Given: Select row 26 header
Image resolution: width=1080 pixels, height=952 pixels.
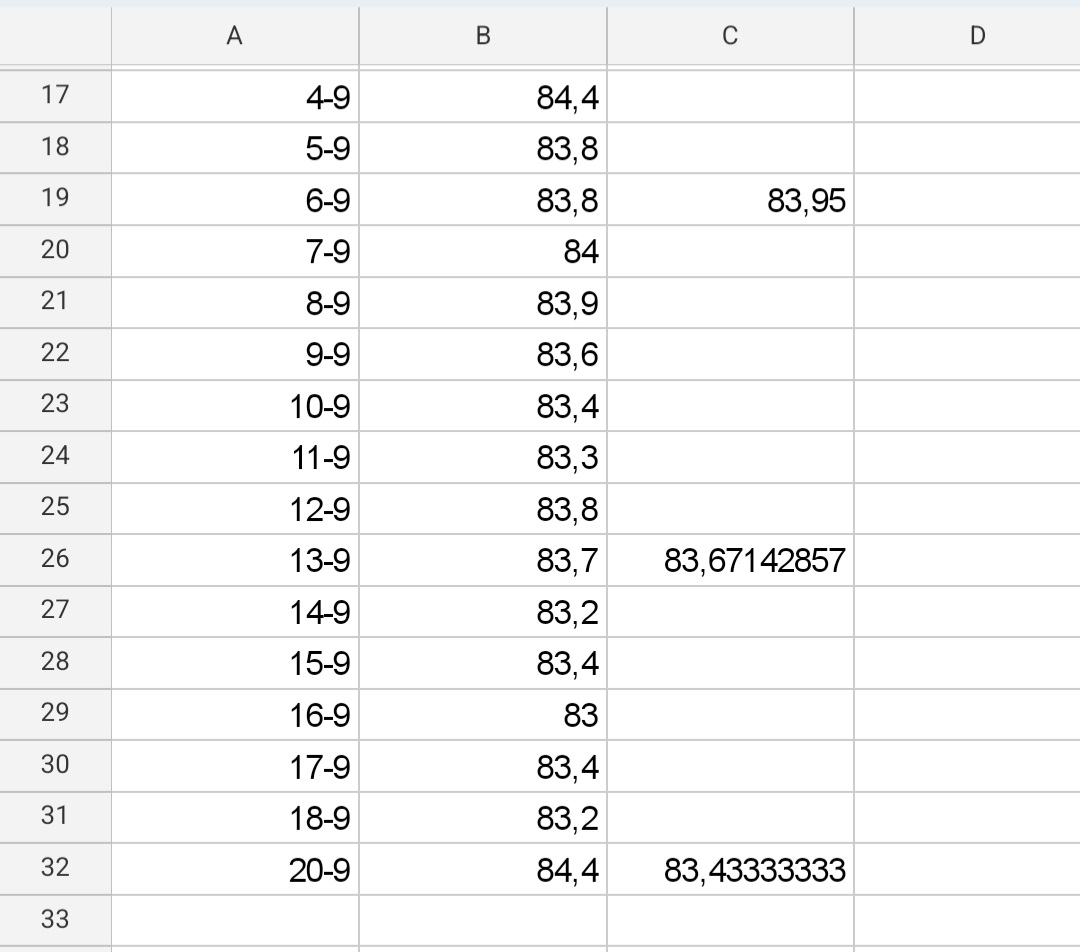Looking at the screenshot, I should 55,560.
